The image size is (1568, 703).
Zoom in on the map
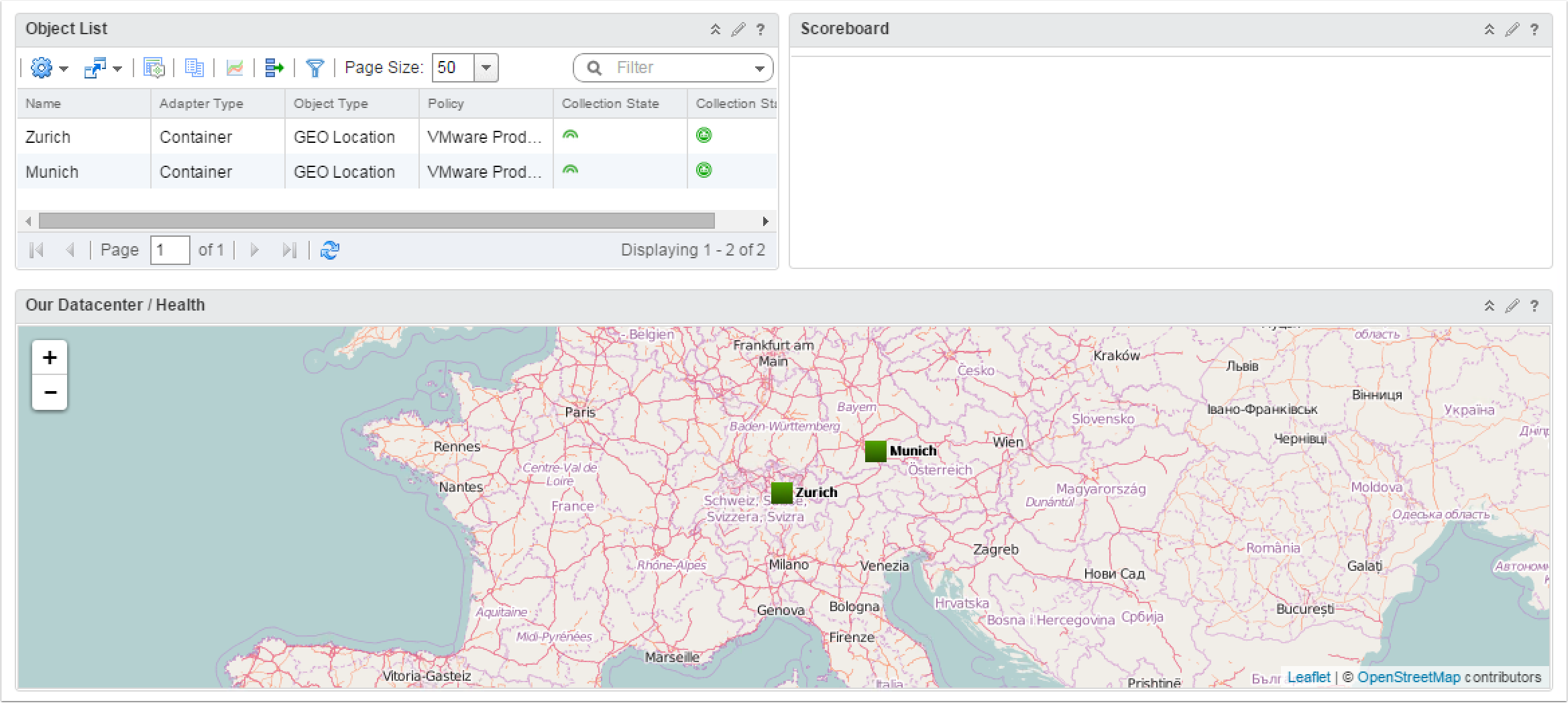coord(50,358)
